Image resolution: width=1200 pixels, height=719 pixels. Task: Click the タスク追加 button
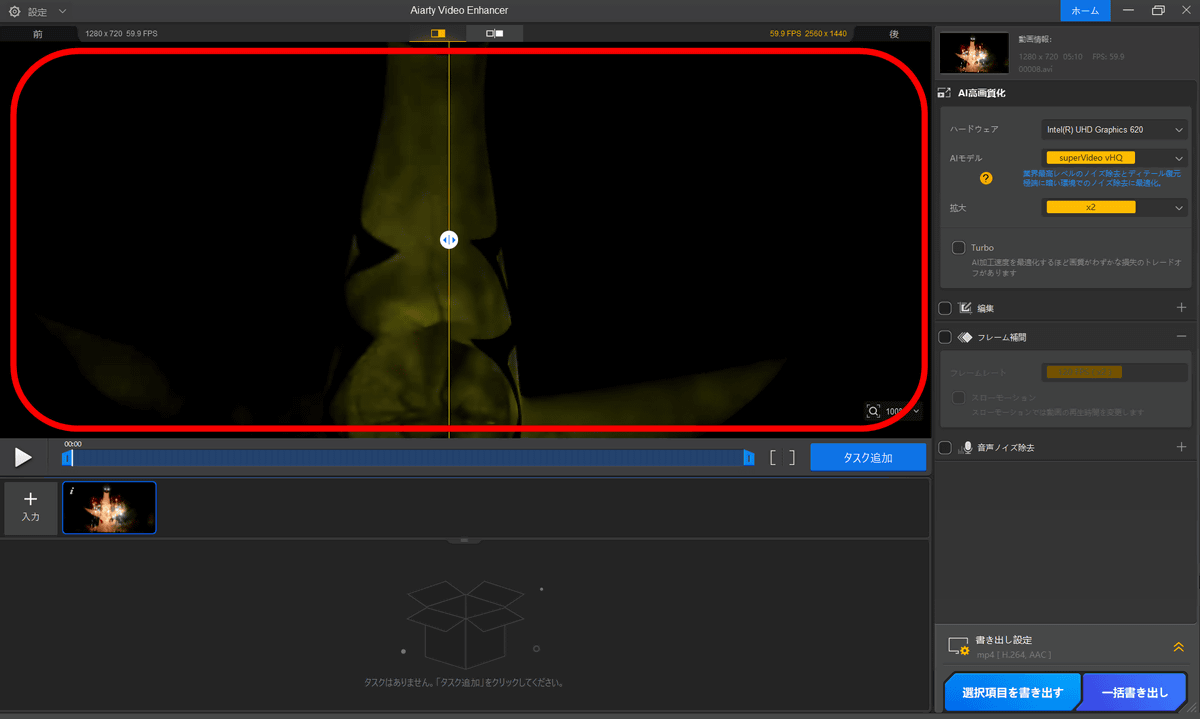point(867,457)
